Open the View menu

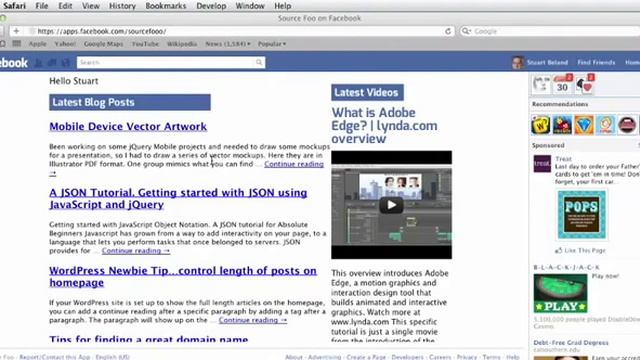pyautogui.click(x=91, y=6)
